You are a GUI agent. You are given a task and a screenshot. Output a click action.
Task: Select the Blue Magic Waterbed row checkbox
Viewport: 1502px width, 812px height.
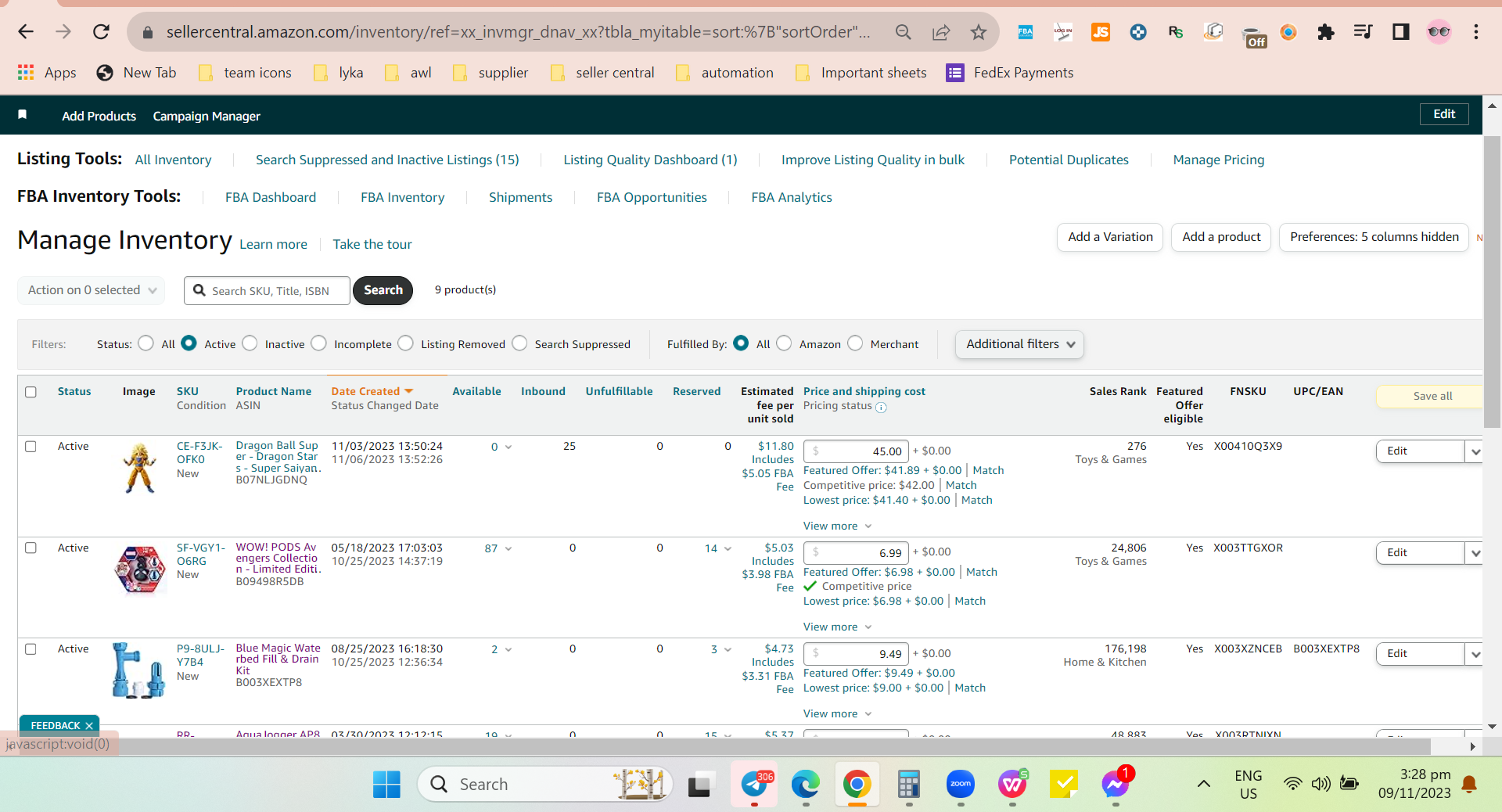point(31,649)
